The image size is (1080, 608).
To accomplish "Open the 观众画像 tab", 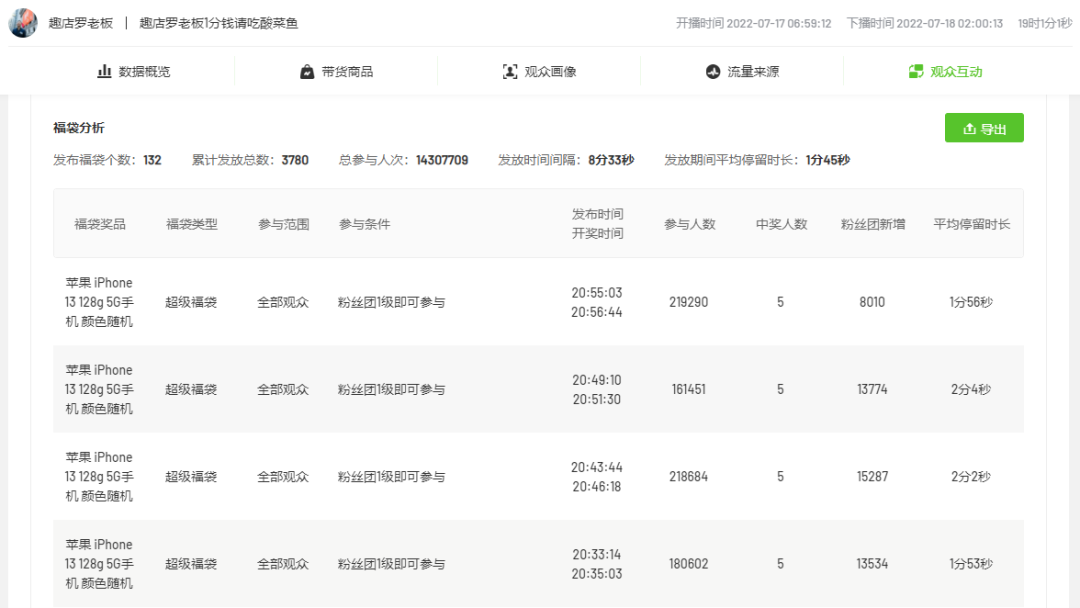I will tap(540, 72).
